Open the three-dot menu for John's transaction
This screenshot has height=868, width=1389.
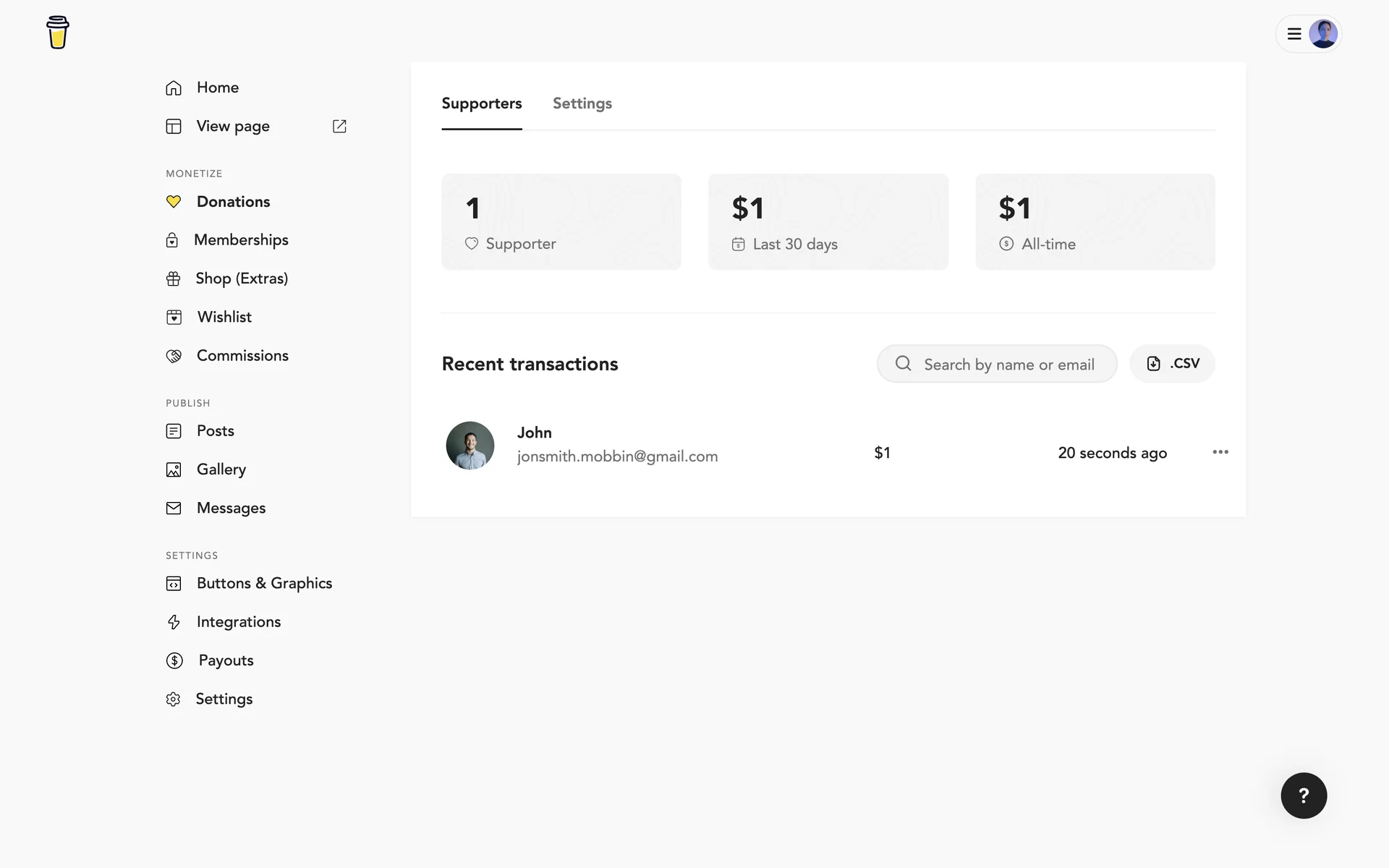pos(1220,452)
